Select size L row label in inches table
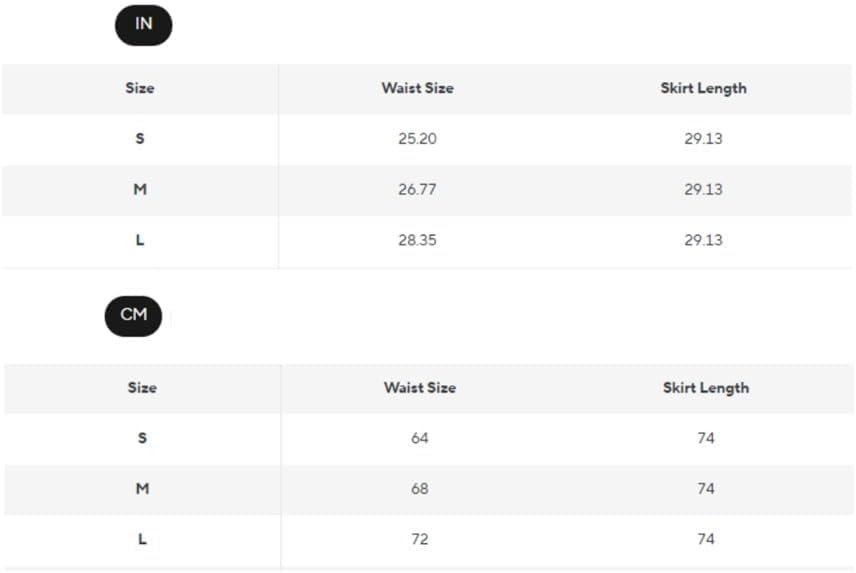This screenshot has height=573, width=856. (x=140, y=240)
